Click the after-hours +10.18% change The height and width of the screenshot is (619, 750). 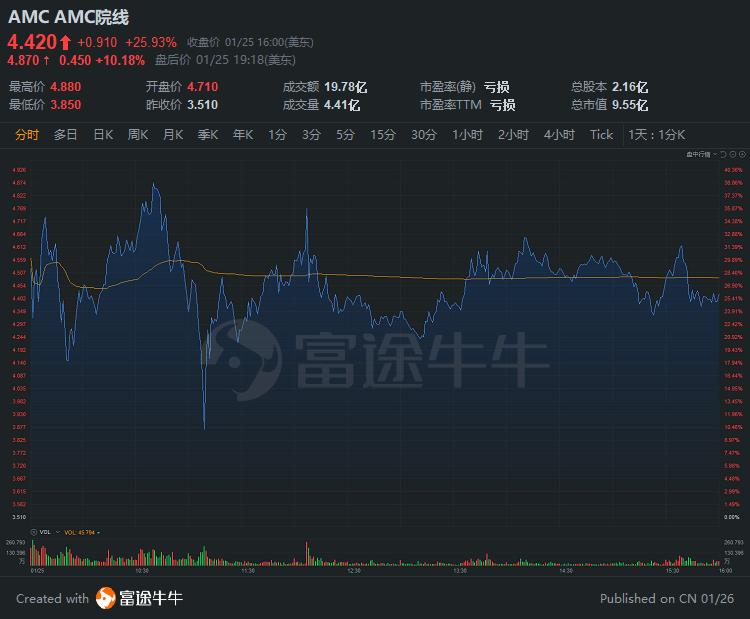click(120, 60)
